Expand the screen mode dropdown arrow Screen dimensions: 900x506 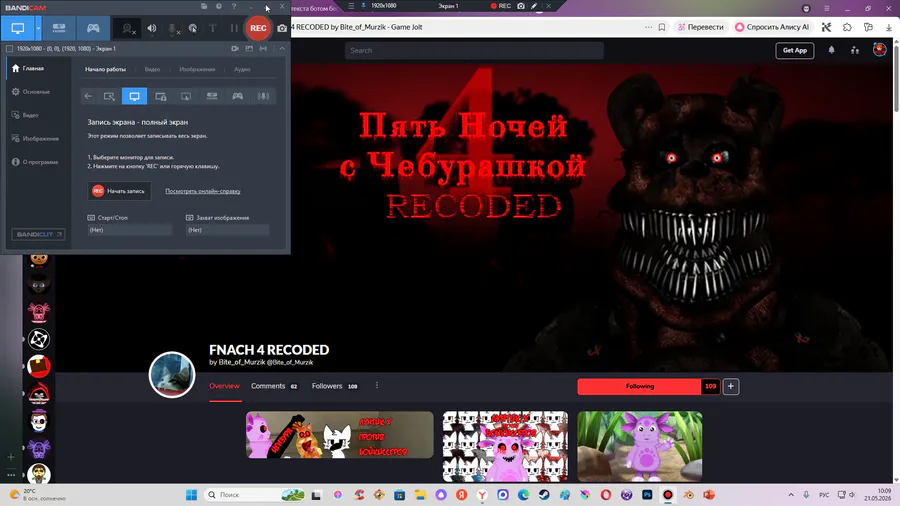[x=38, y=28]
